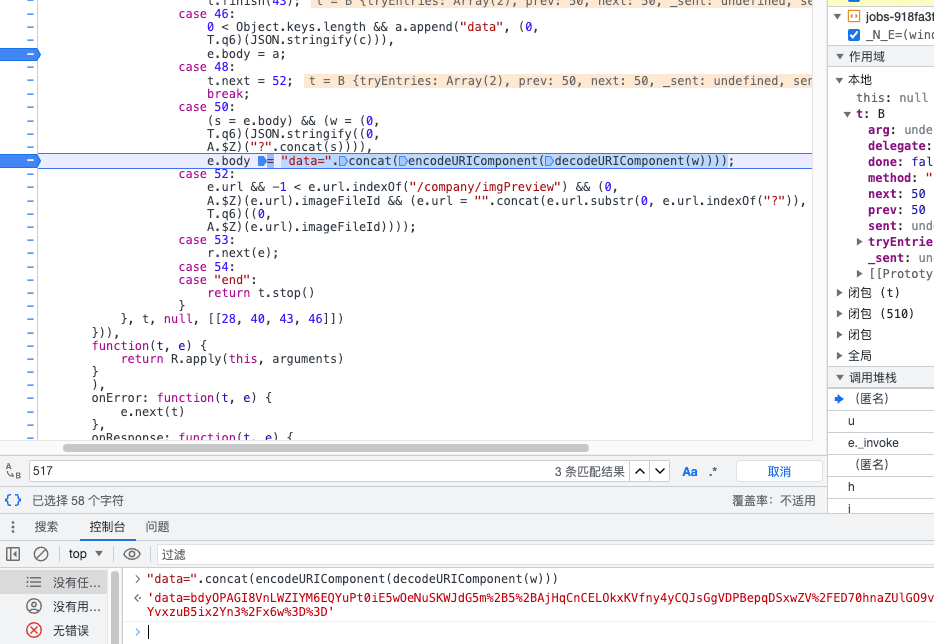Toggle the find and replace icon
The height and width of the screenshot is (644, 934).
[x=13, y=471]
